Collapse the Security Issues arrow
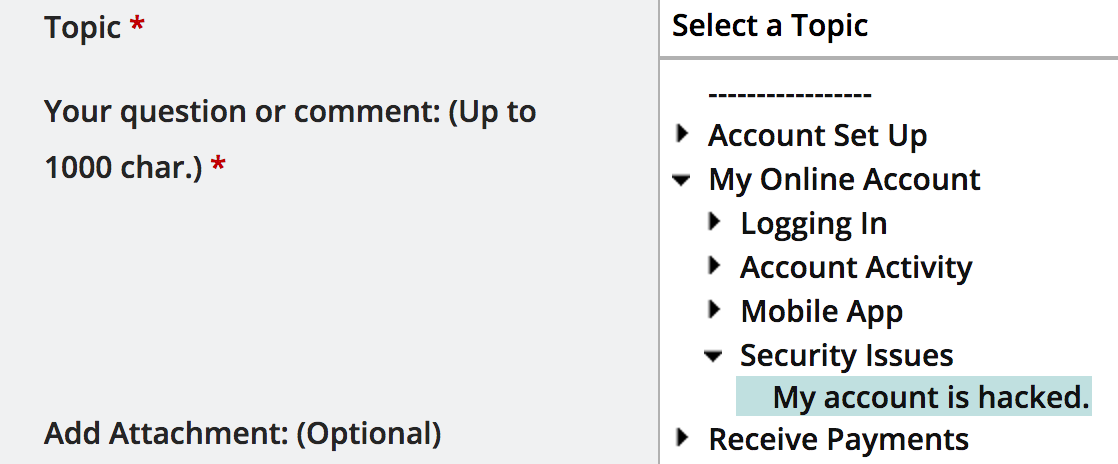 pos(714,356)
